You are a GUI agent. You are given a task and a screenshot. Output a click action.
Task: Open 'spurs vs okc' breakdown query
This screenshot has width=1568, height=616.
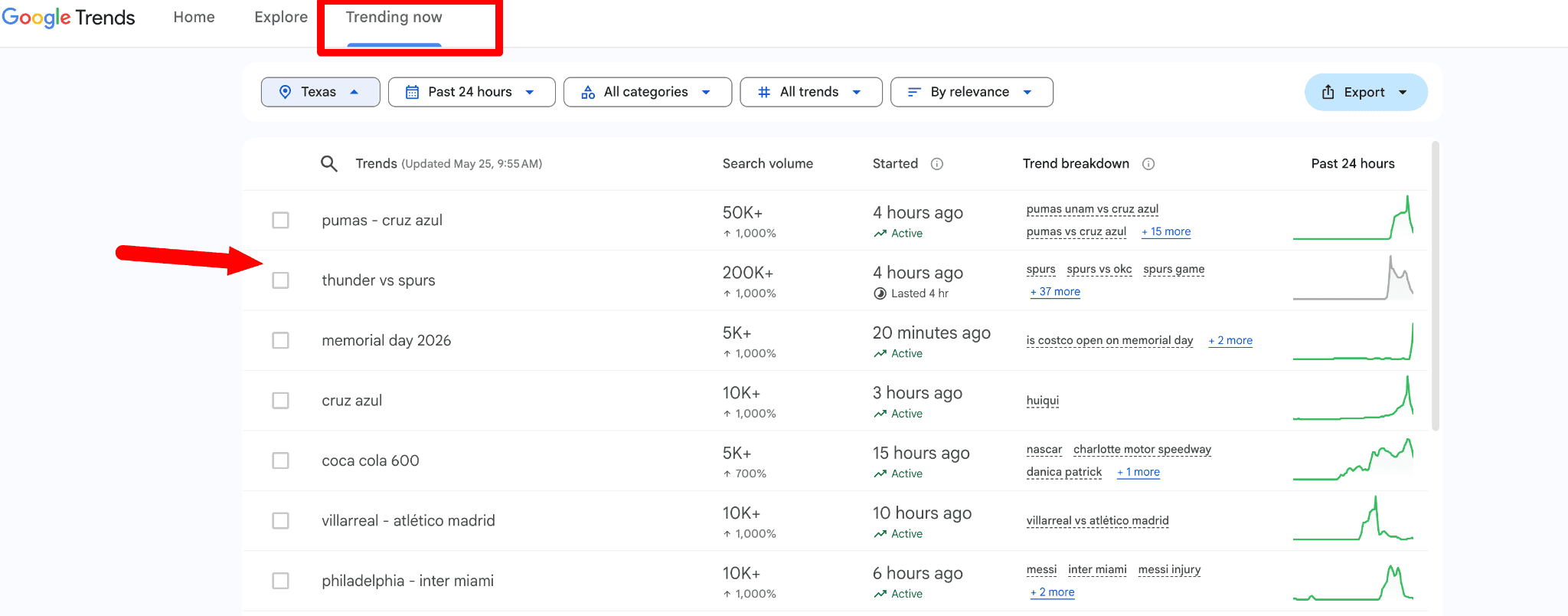point(1099,269)
